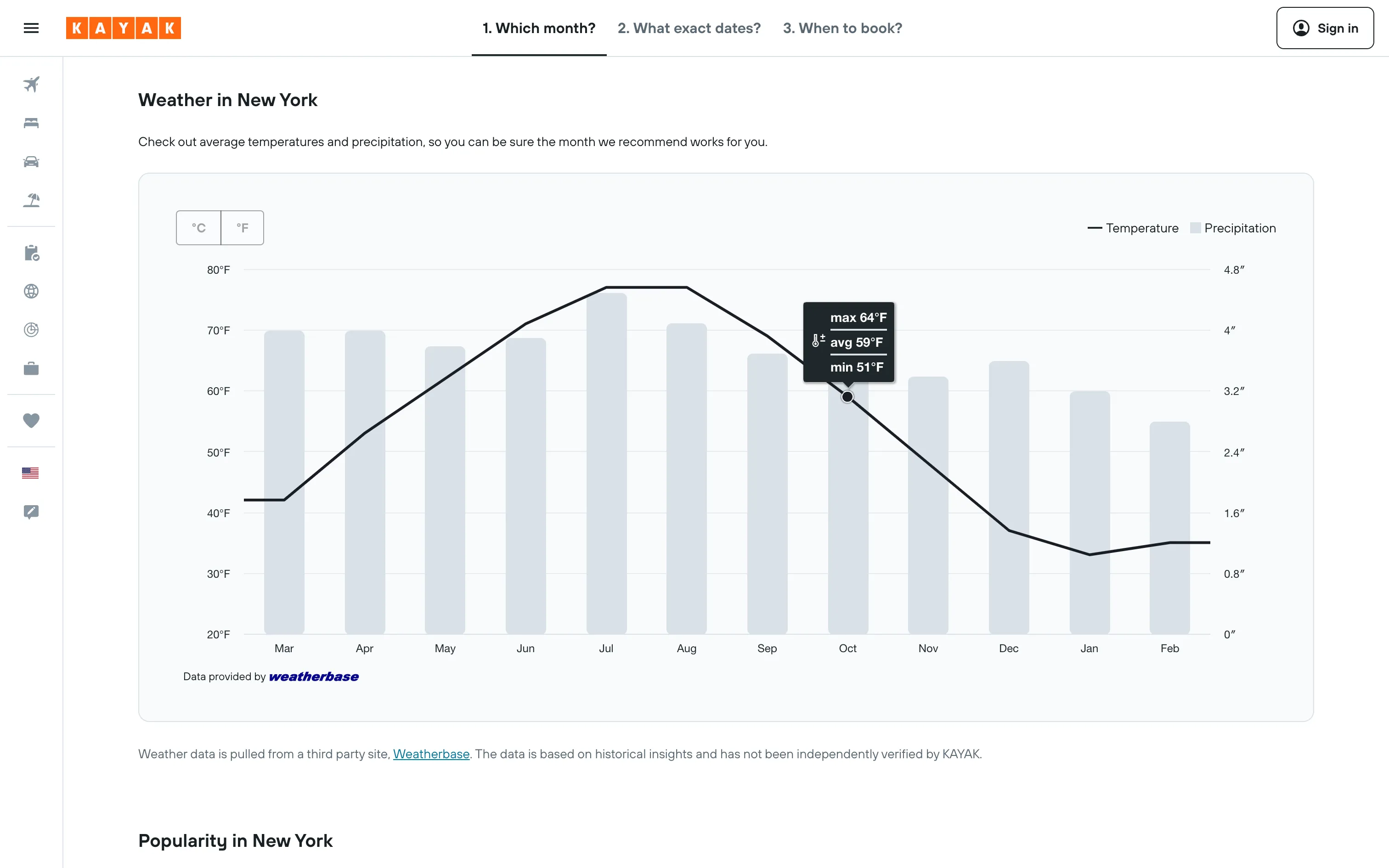Open the Weatherbase hyperlink in disclaimer
The width and height of the screenshot is (1389, 868).
tap(431, 754)
